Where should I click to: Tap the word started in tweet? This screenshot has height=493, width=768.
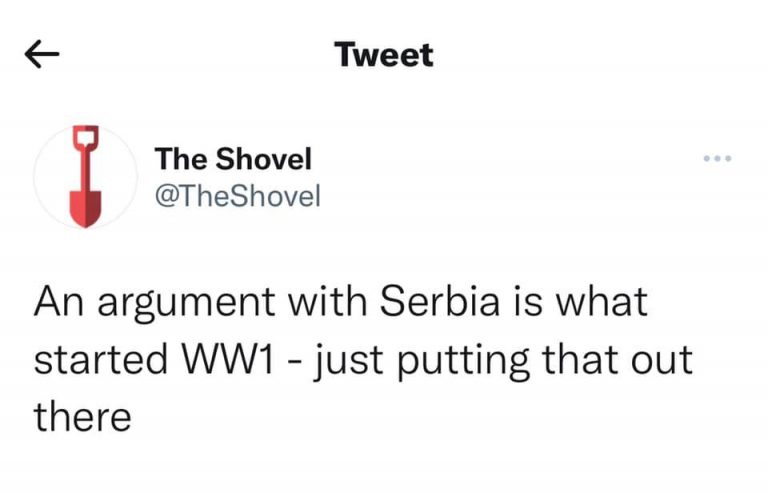(101, 360)
